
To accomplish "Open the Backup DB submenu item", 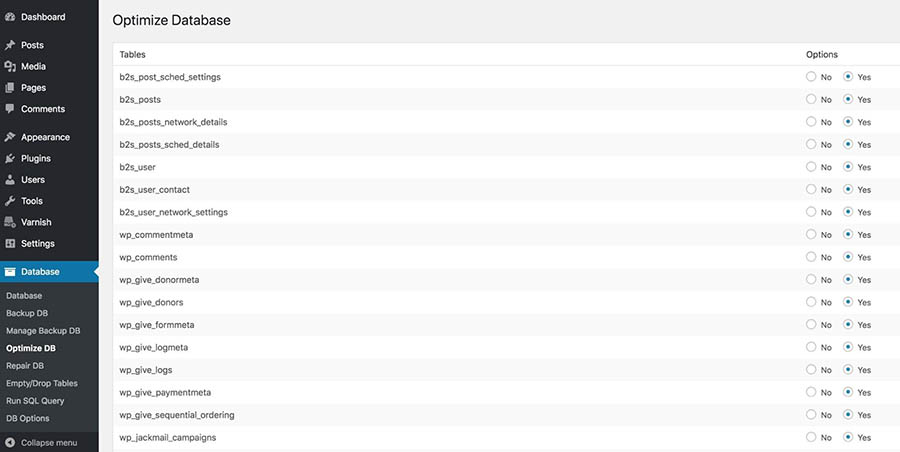I will pos(27,313).
